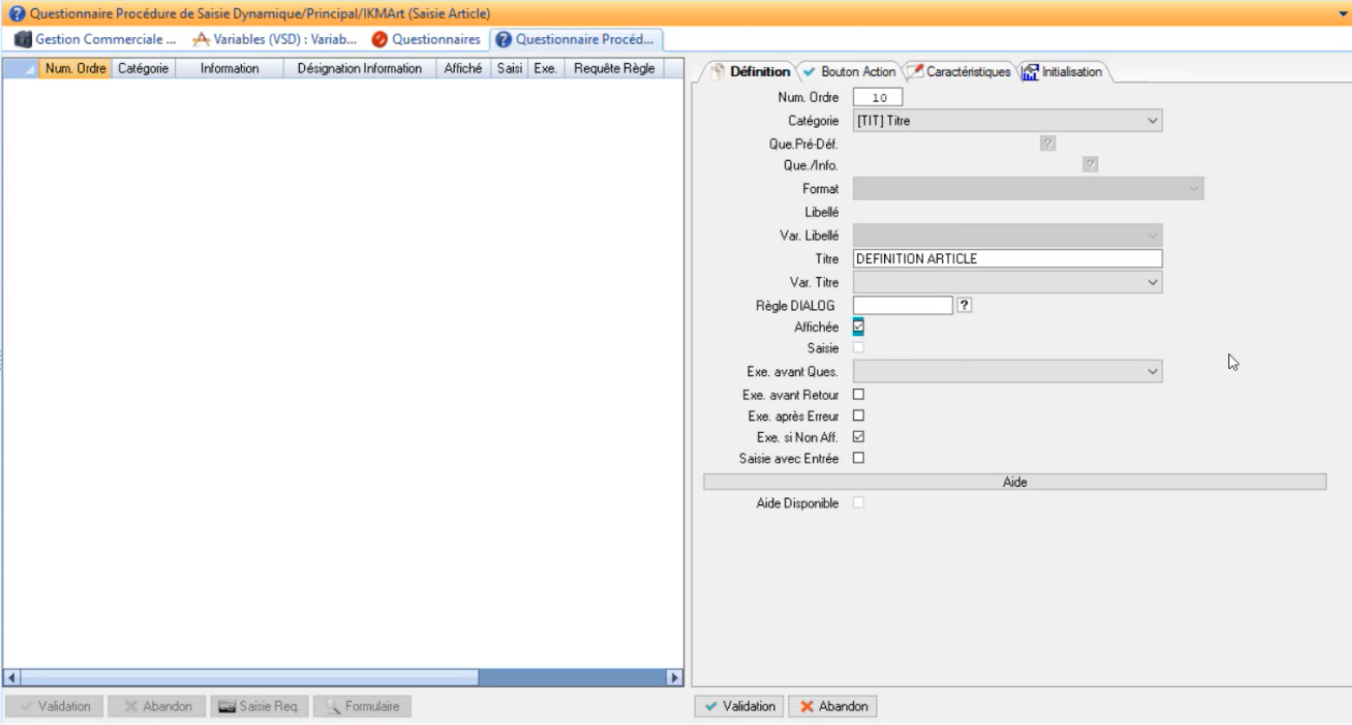Uncheck the Affichée checkbox
This screenshot has height=725, width=1352.
pyautogui.click(x=858, y=327)
